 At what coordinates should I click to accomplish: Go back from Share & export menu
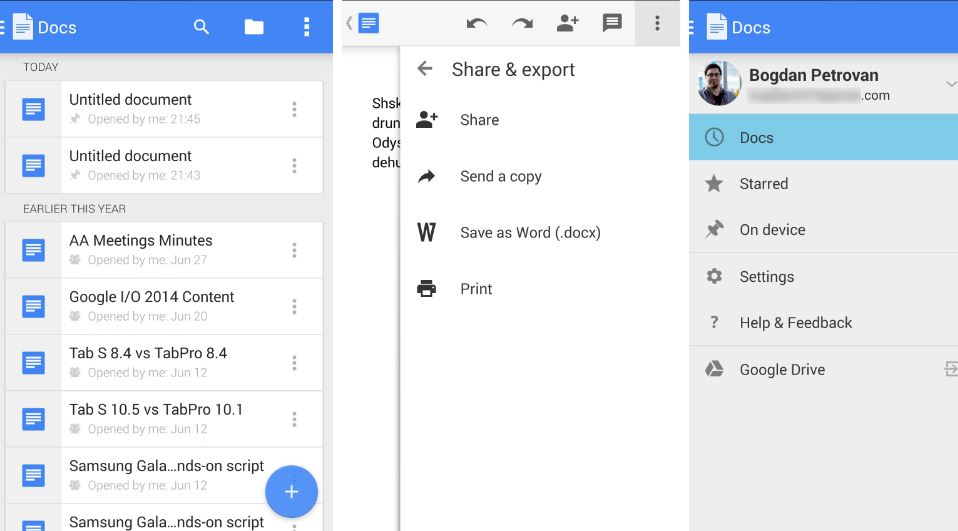[x=425, y=68]
